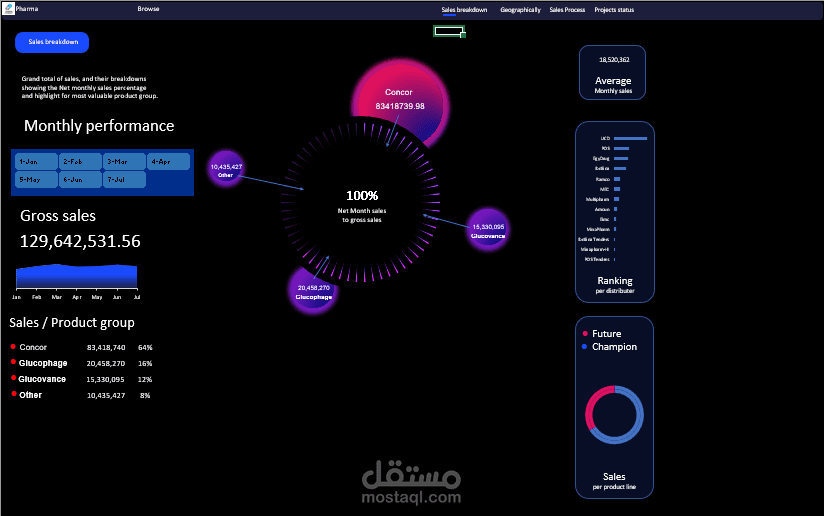
Task: Select the Glucovance bubble
Action: [488, 229]
